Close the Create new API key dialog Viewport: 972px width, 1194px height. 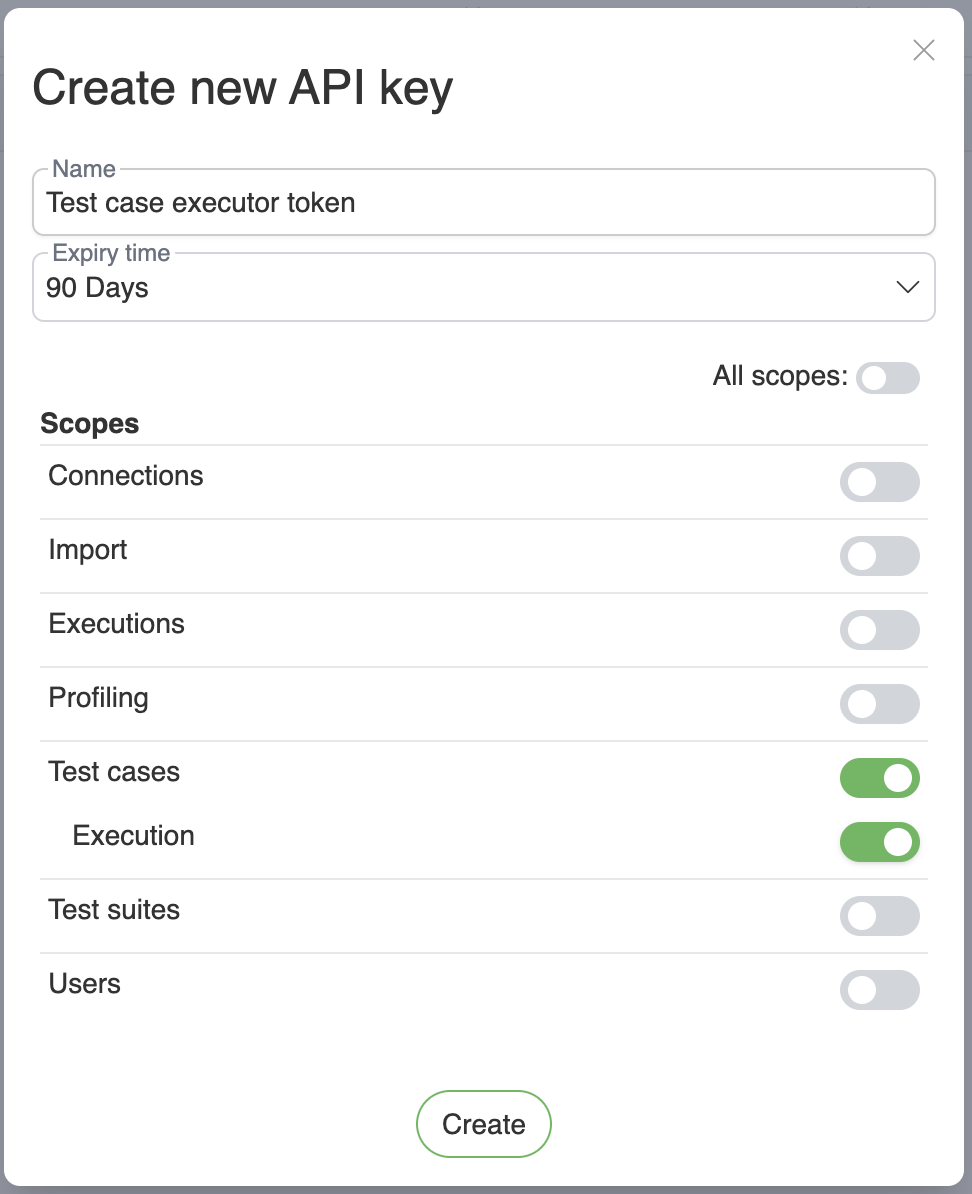click(x=924, y=50)
